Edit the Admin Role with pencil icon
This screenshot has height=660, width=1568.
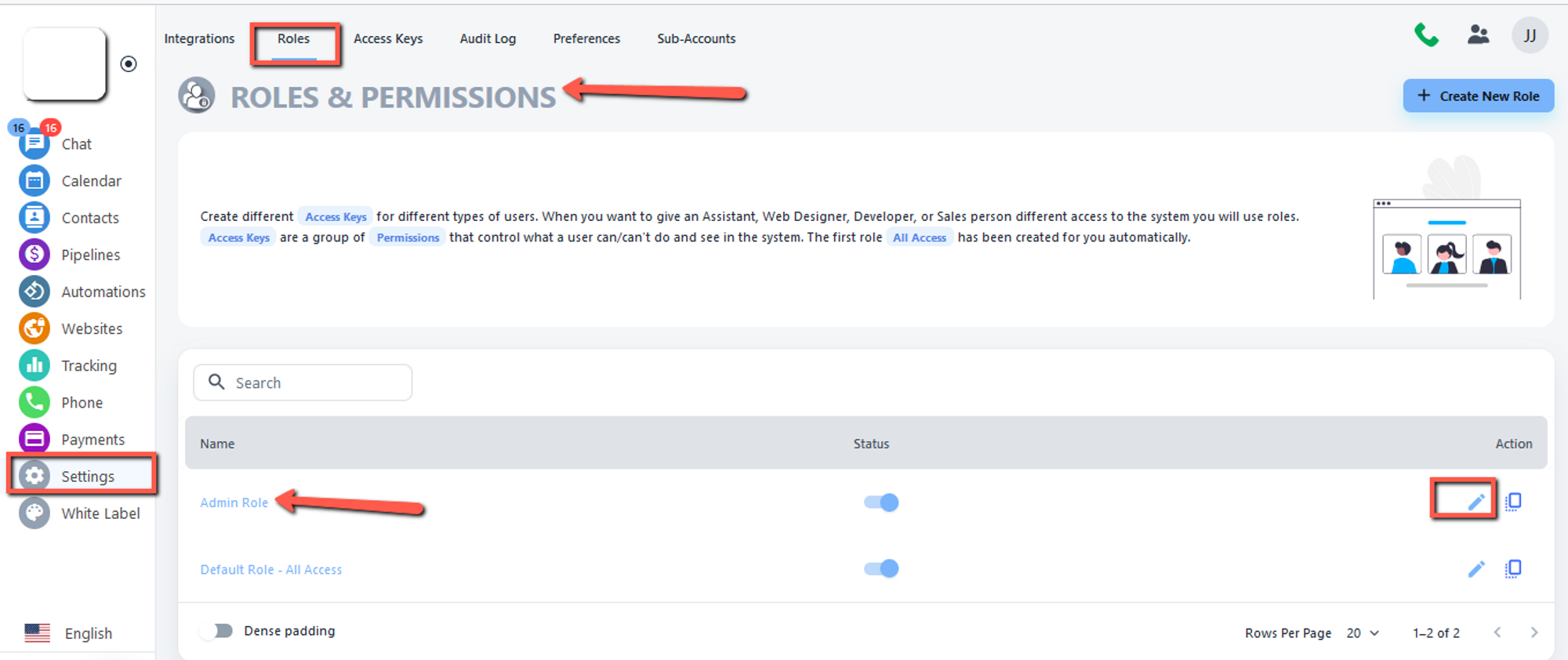(x=1475, y=502)
